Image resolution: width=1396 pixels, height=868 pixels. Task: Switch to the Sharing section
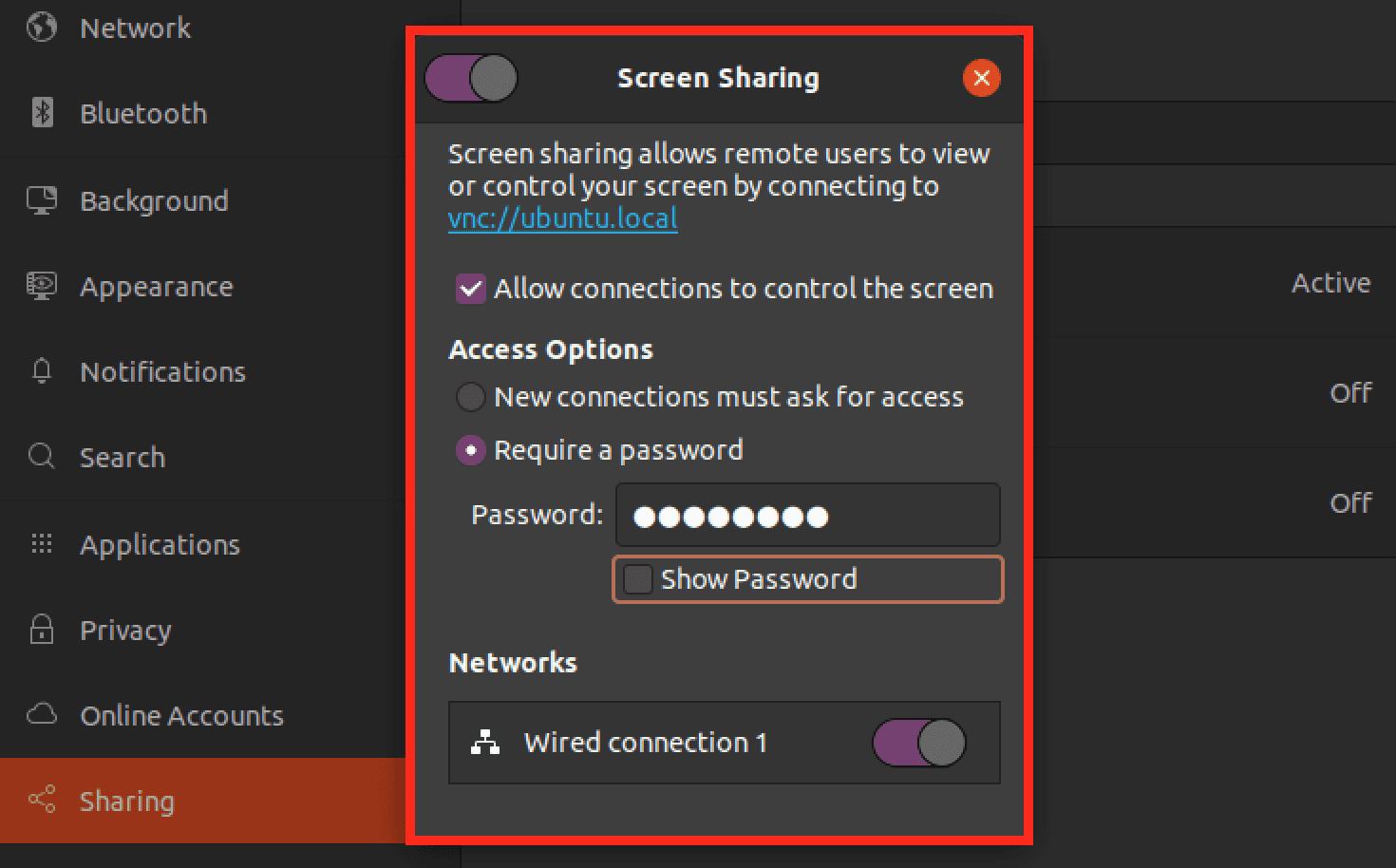[127, 801]
